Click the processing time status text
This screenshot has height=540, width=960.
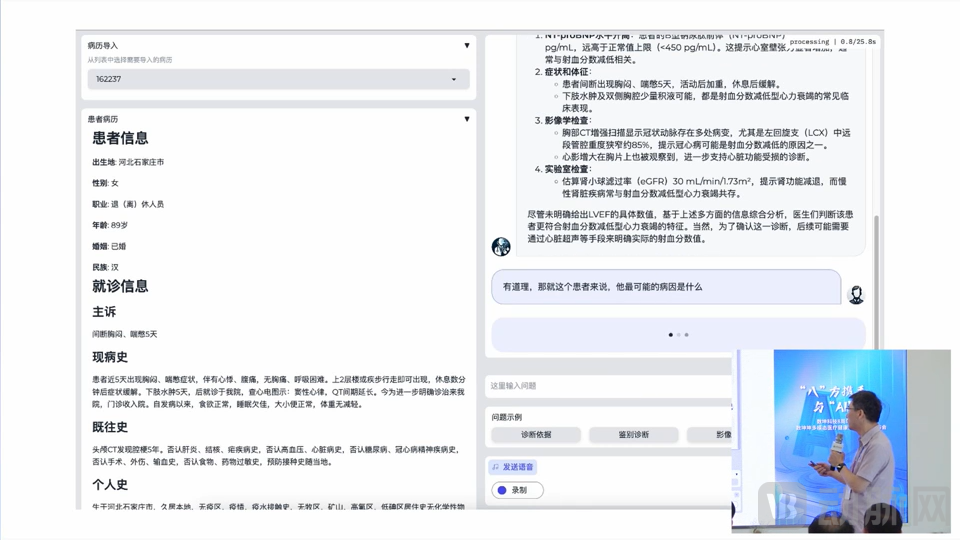click(x=833, y=42)
